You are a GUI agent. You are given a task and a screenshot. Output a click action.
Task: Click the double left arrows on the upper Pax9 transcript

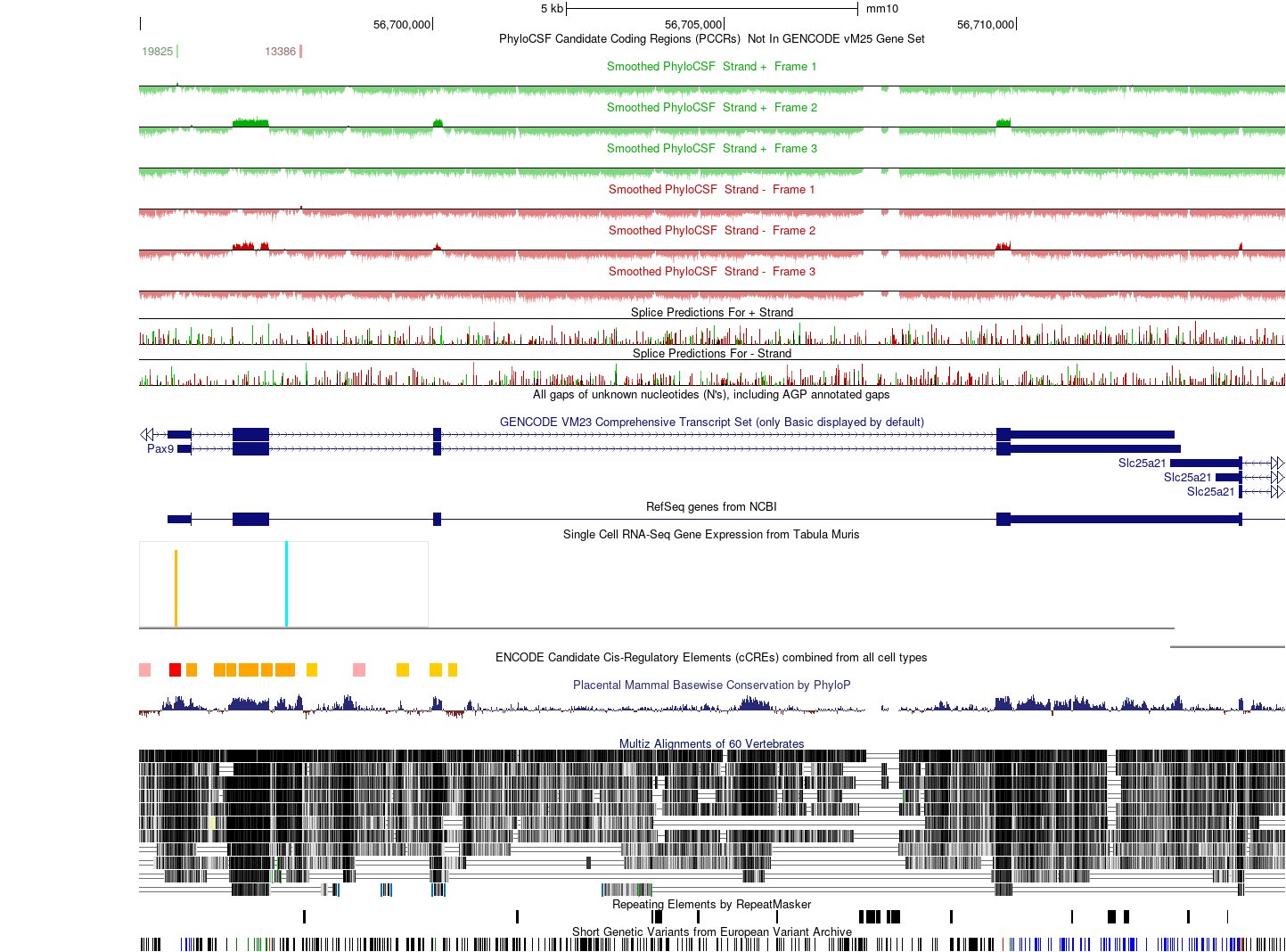pos(147,434)
